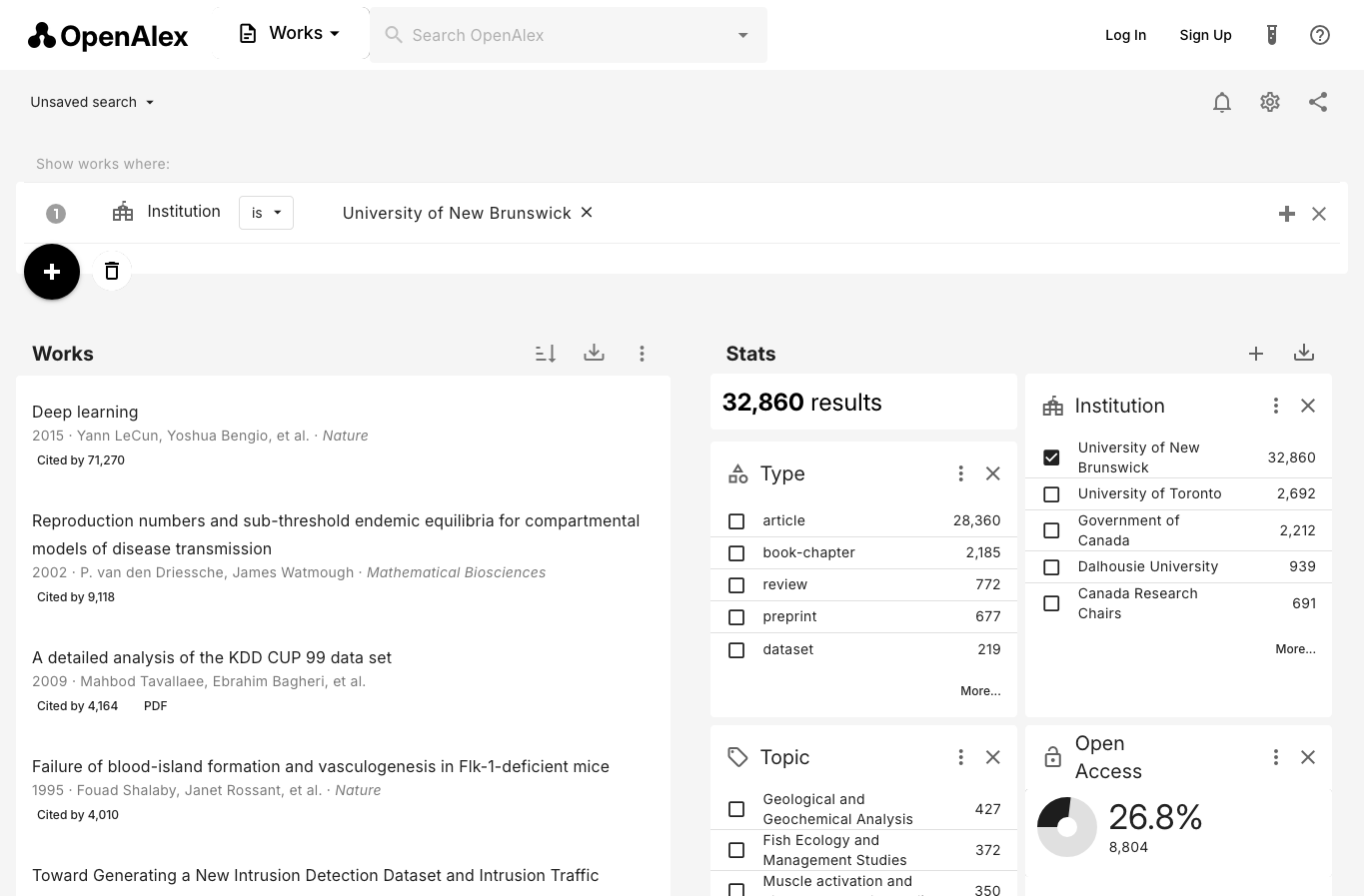The width and height of the screenshot is (1364, 896).
Task: Open Topic widget options menu
Action: click(x=960, y=757)
